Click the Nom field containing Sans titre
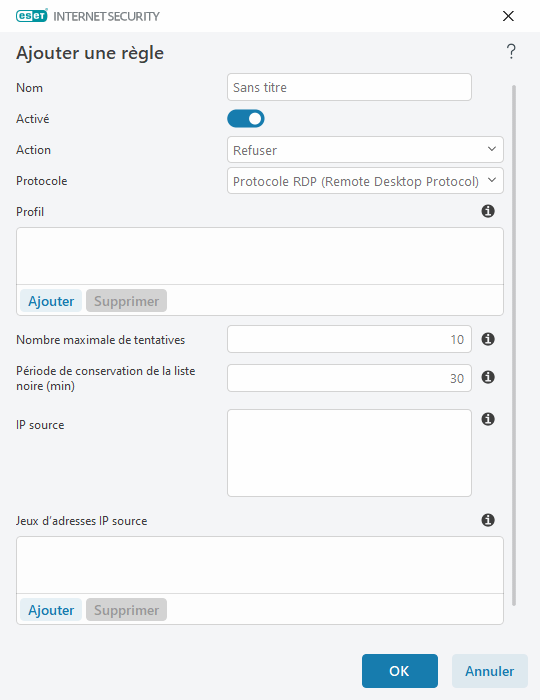The height and width of the screenshot is (700, 540). [x=349, y=87]
